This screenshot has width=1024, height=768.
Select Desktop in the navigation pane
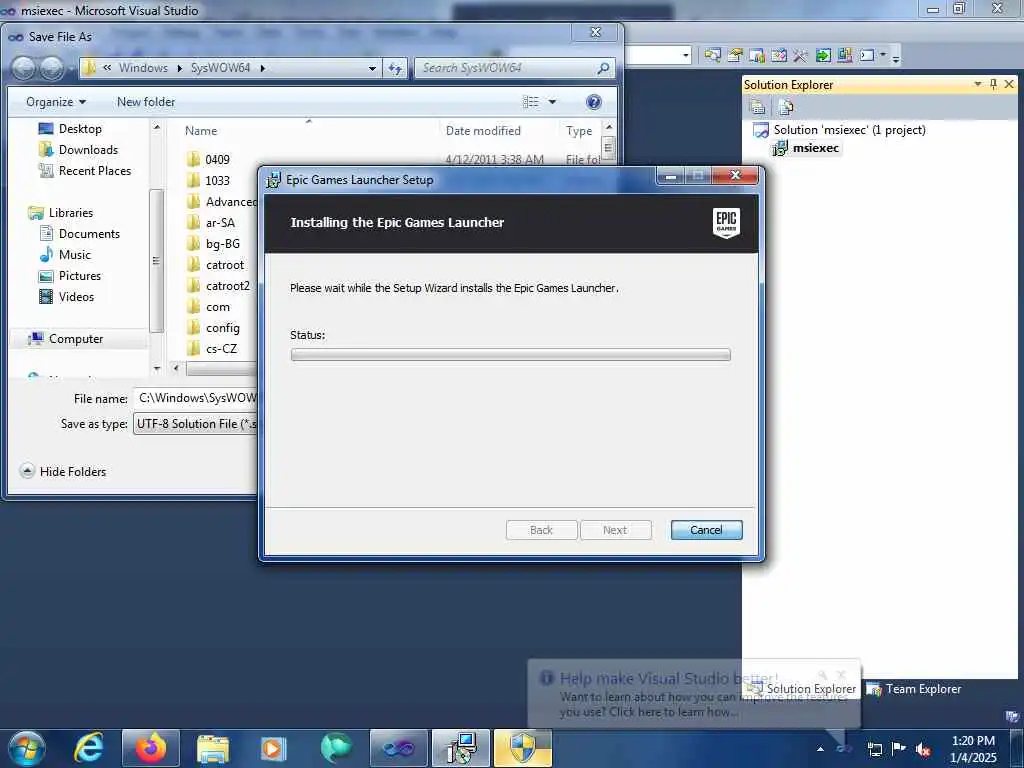71,129
